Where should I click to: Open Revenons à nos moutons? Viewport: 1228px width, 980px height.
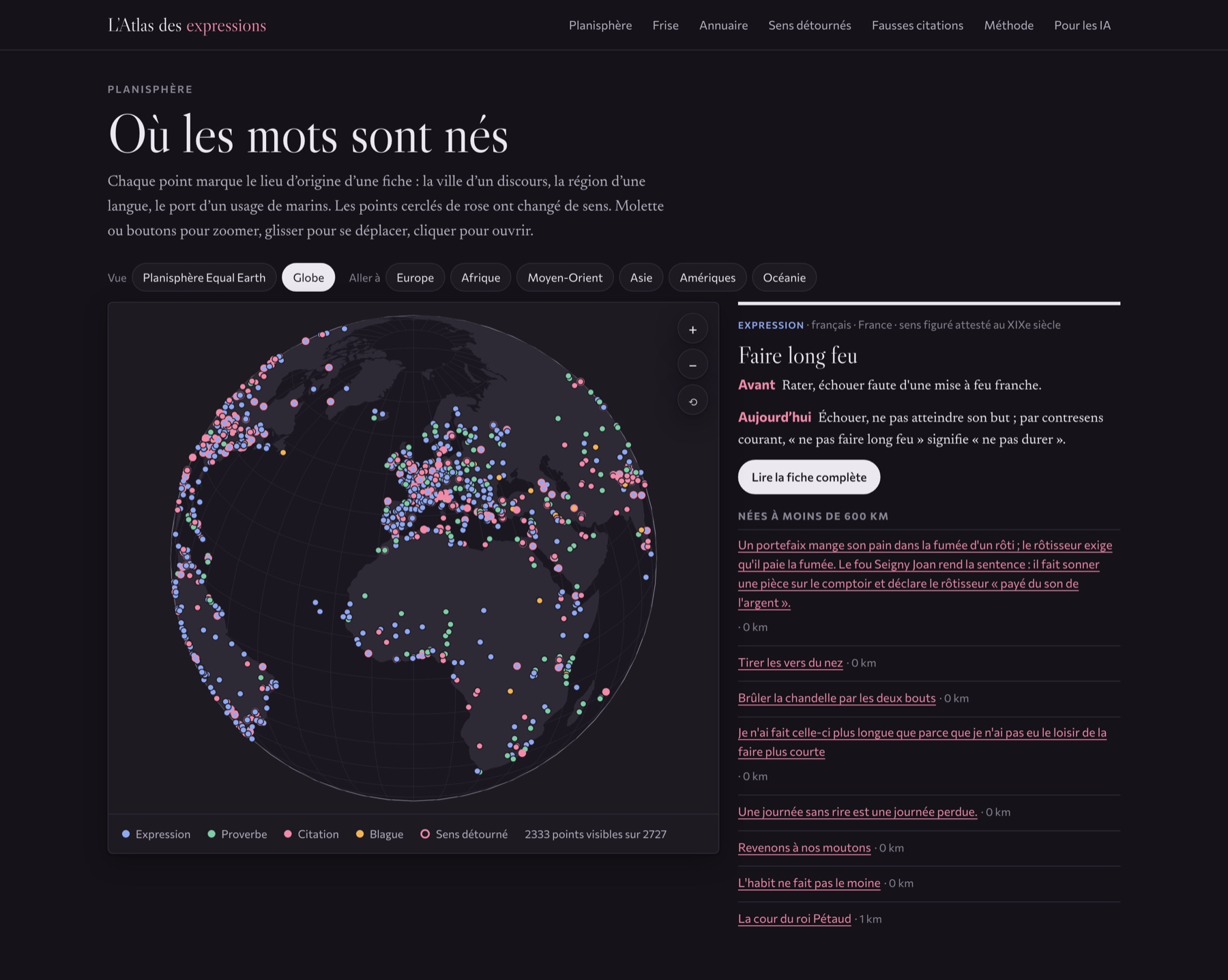point(804,848)
